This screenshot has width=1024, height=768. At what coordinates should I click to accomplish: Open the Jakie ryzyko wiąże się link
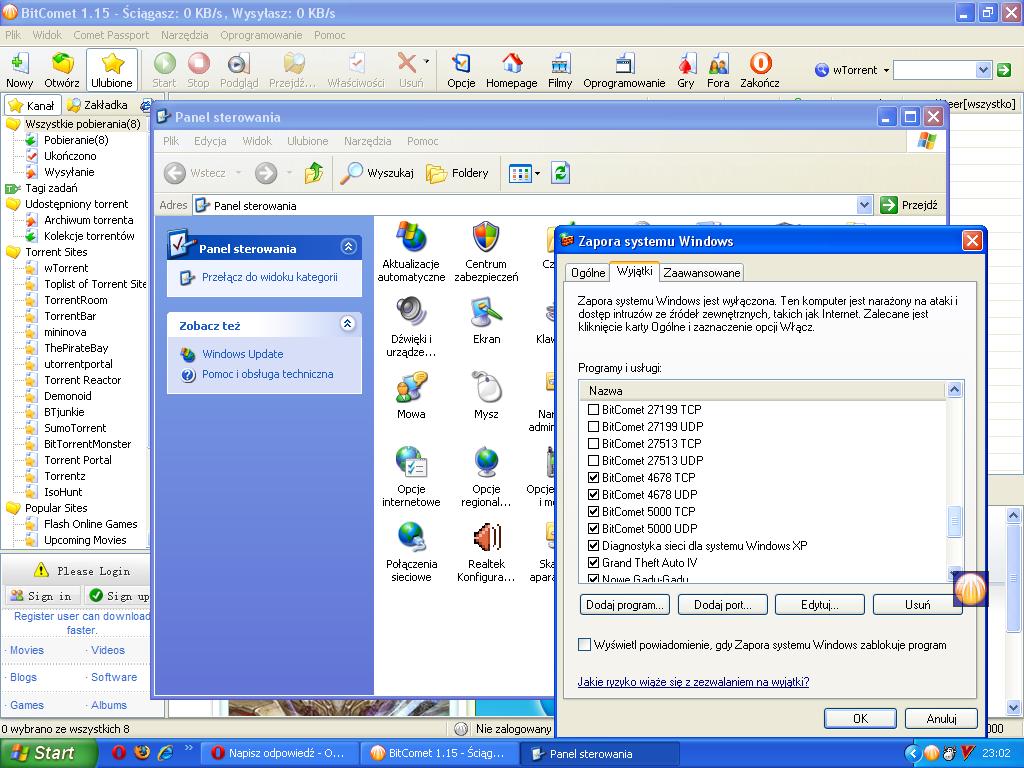tap(693, 682)
